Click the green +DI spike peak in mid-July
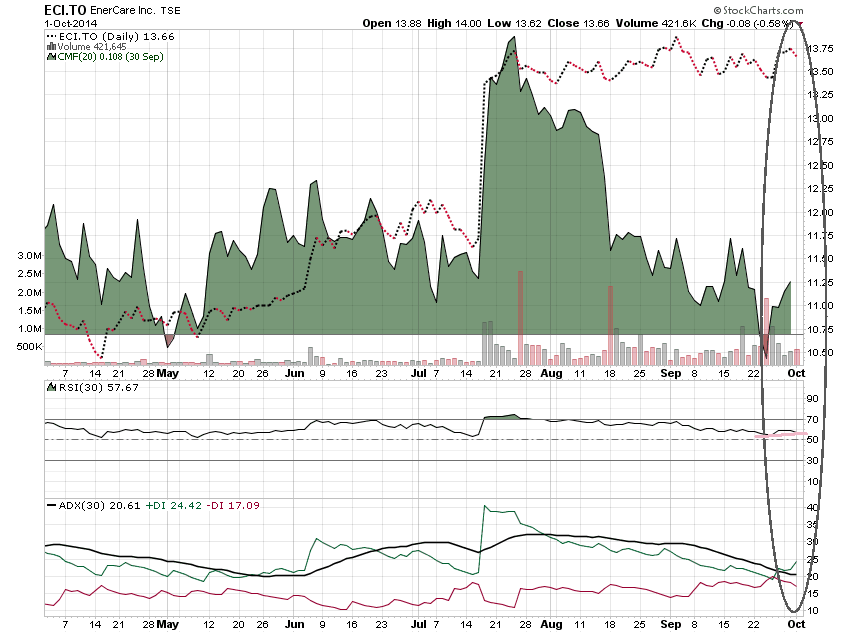 point(485,506)
